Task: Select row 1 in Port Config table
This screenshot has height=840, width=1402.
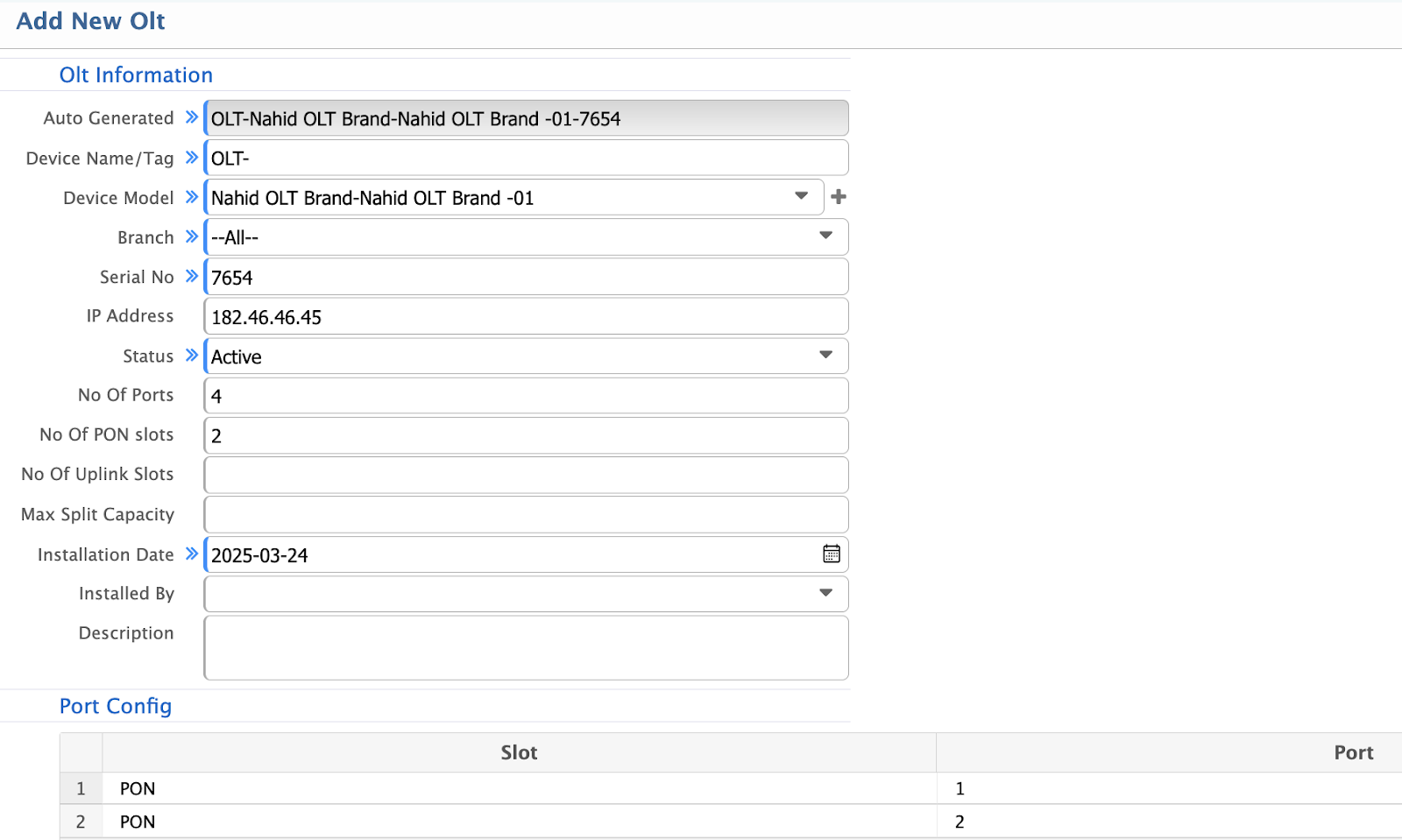Action: tap(81, 788)
